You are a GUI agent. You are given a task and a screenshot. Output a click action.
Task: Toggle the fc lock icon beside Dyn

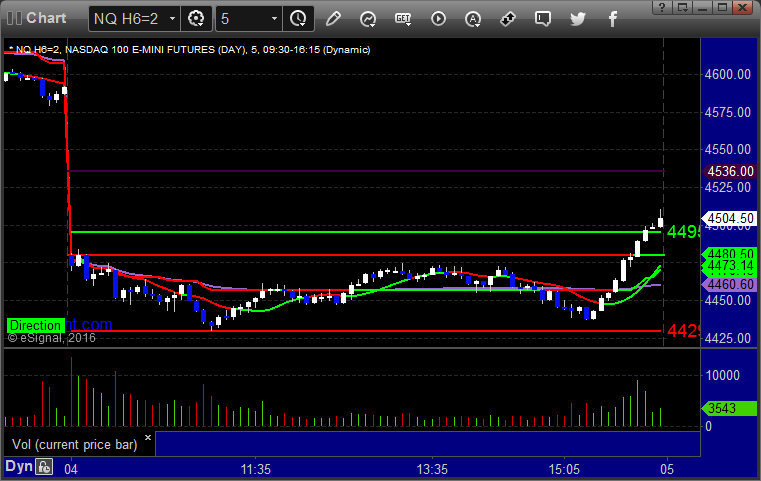[x=44, y=467]
